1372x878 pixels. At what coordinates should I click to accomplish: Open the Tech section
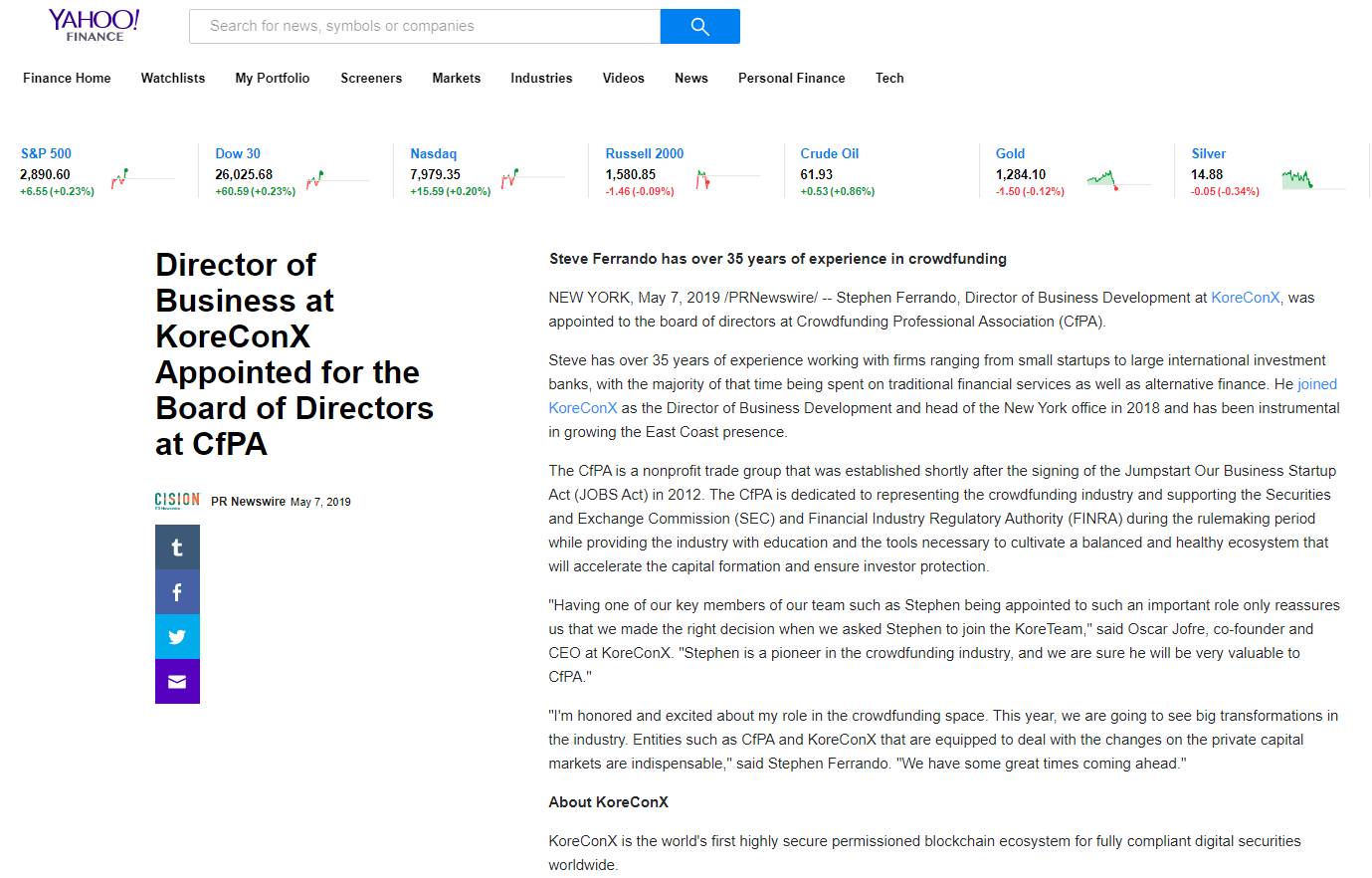889,78
